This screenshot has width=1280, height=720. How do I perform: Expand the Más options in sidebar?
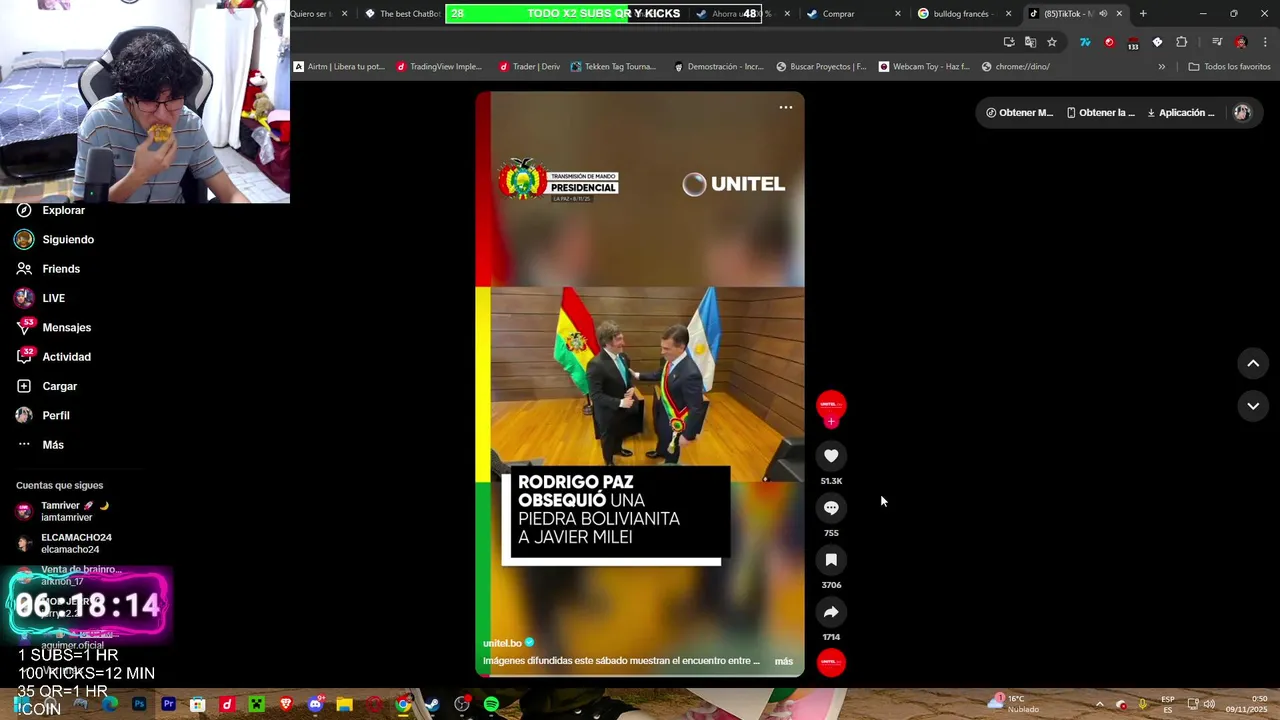click(41, 445)
